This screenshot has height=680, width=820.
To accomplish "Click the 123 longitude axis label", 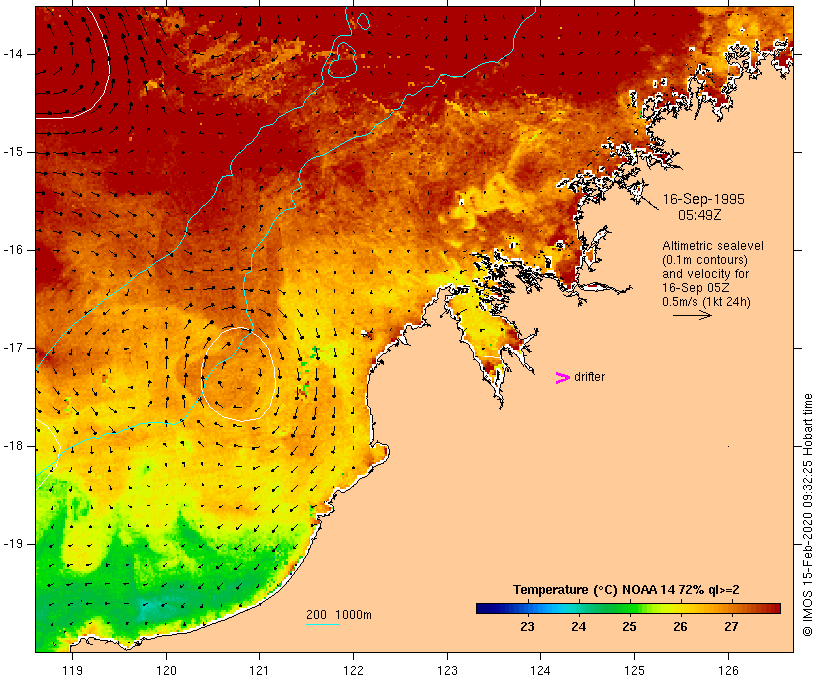I will point(447,670).
